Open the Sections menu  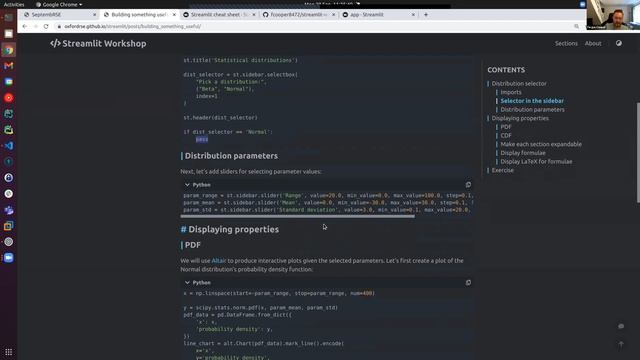click(x=566, y=43)
